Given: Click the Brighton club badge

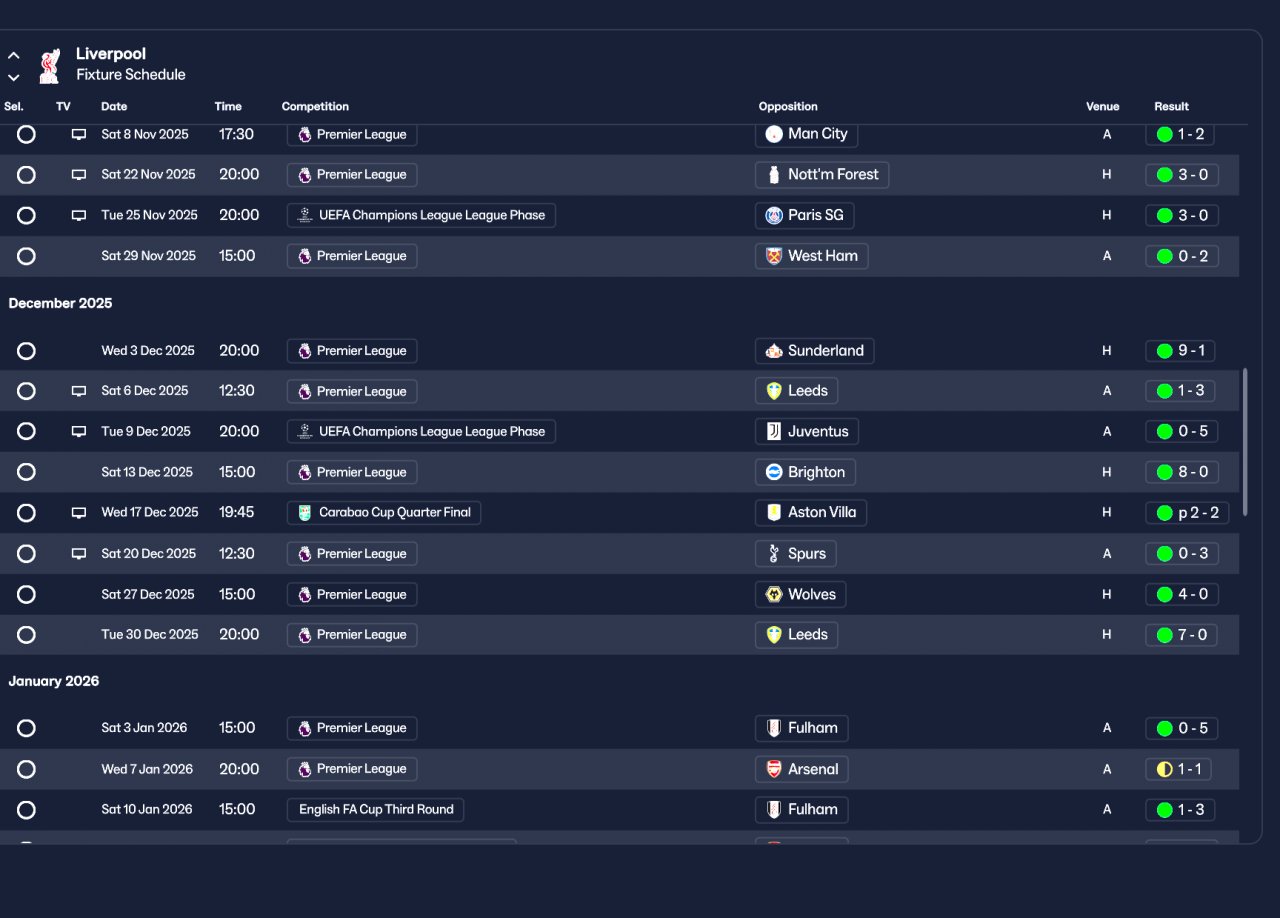Looking at the screenshot, I should click(773, 472).
